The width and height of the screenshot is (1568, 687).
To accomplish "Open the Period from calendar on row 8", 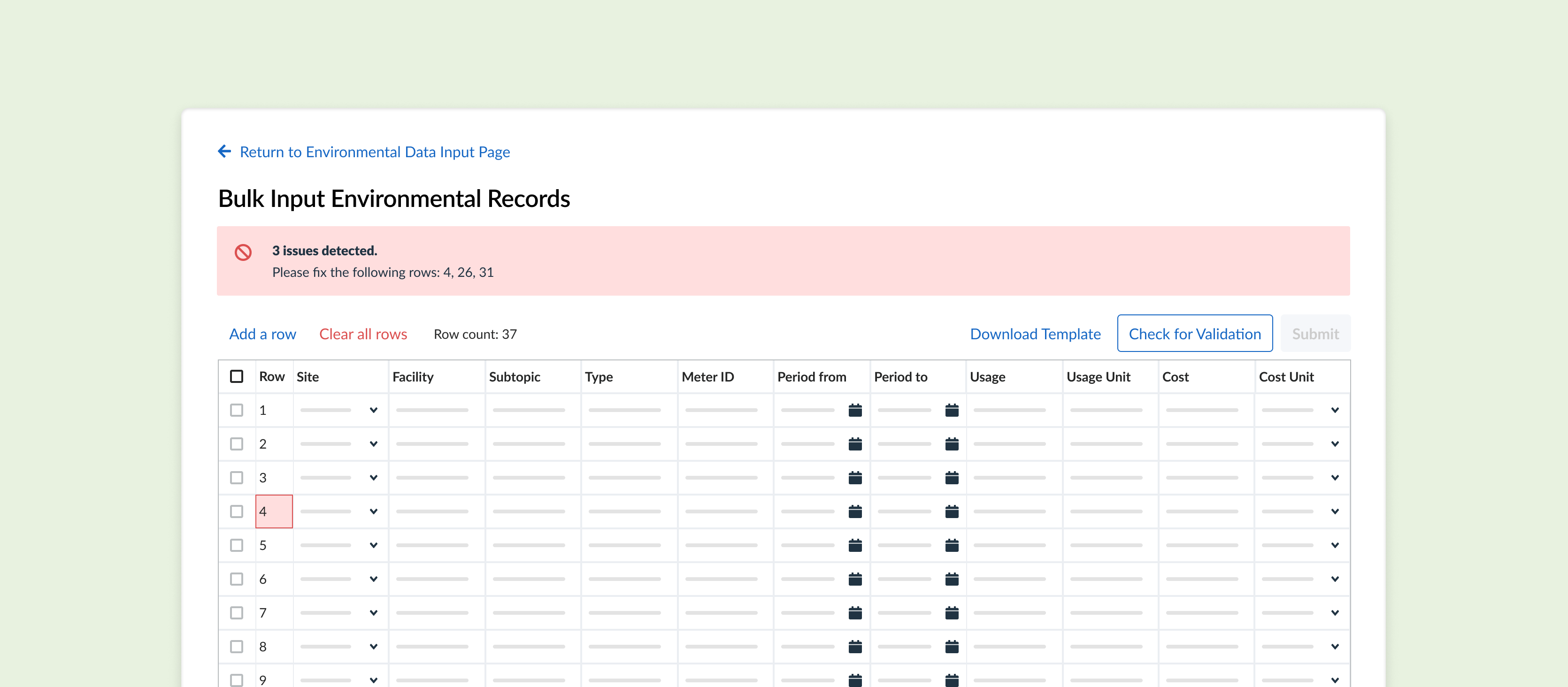I will click(855, 647).
